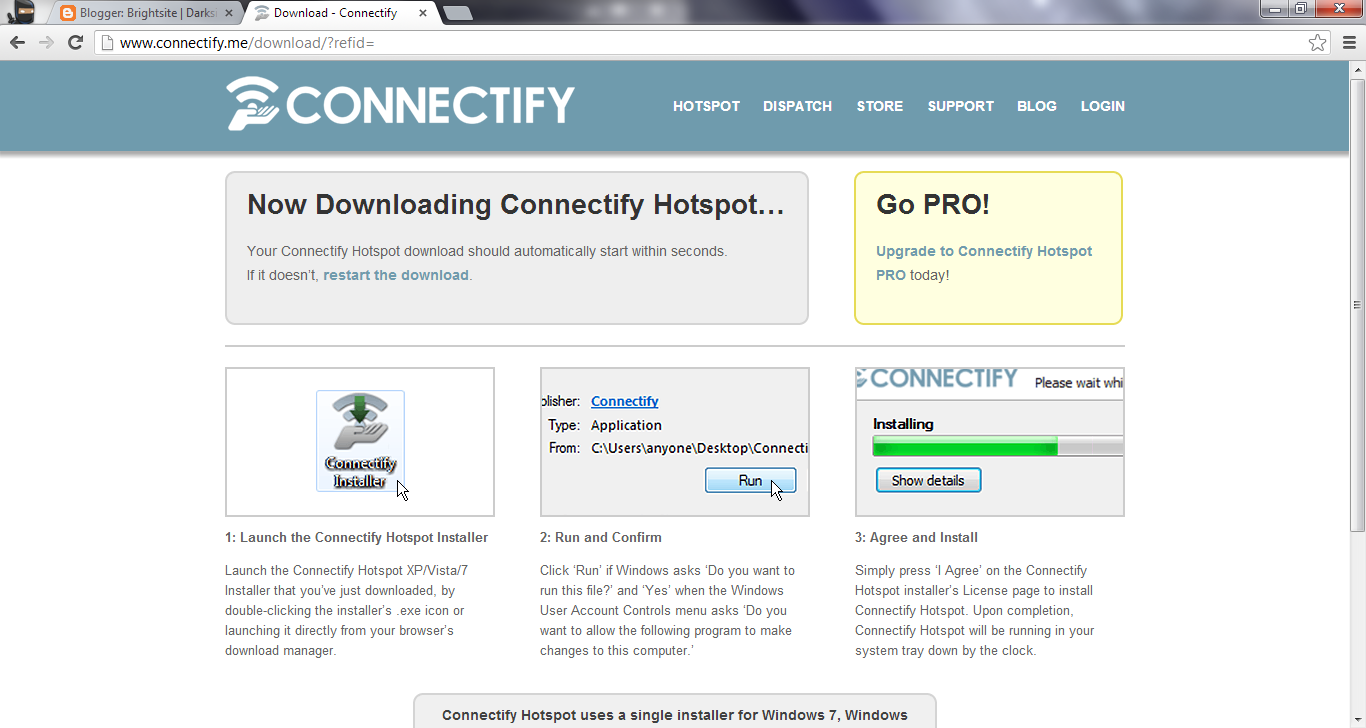
Task: Reload the page with the refresh icon
Action: pos(76,42)
